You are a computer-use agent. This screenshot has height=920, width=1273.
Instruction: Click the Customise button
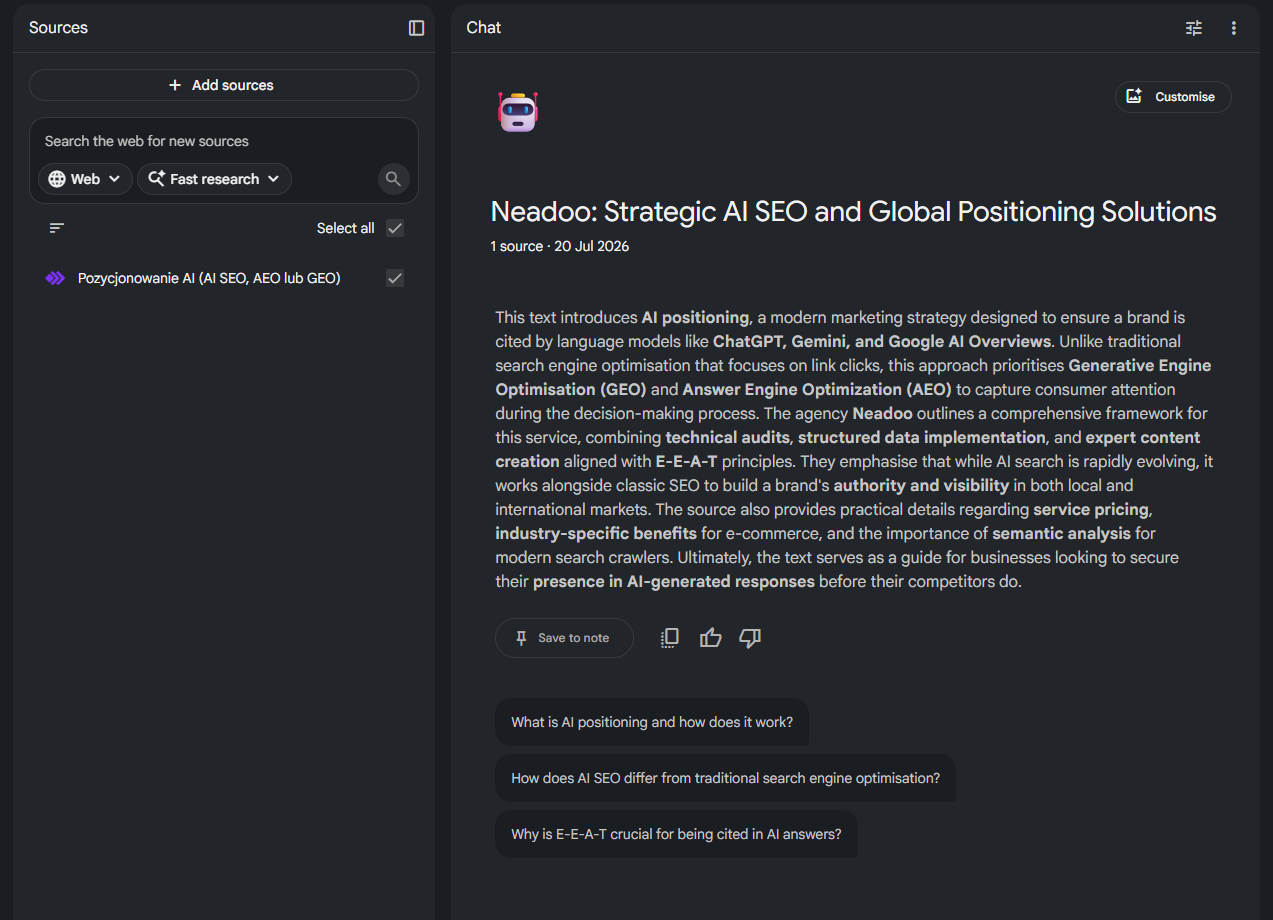[1173, 97]
